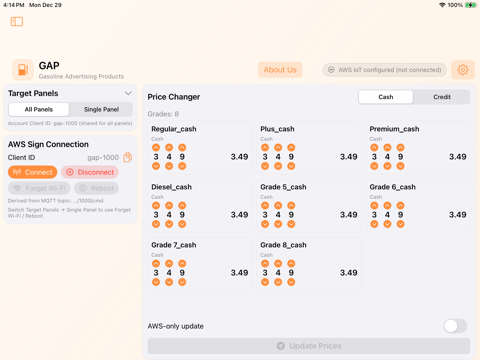The image size is (480, 360).
Task: Click the gap-1000 Client ID value
Action: (x=103, y=157)
